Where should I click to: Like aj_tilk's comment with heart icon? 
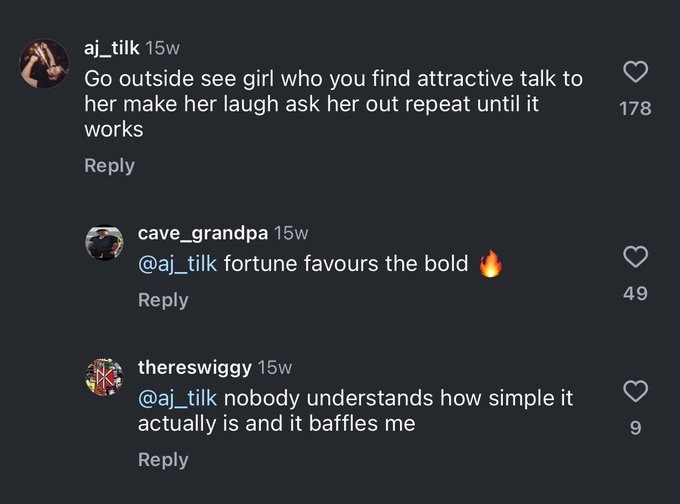pos(635,72)
